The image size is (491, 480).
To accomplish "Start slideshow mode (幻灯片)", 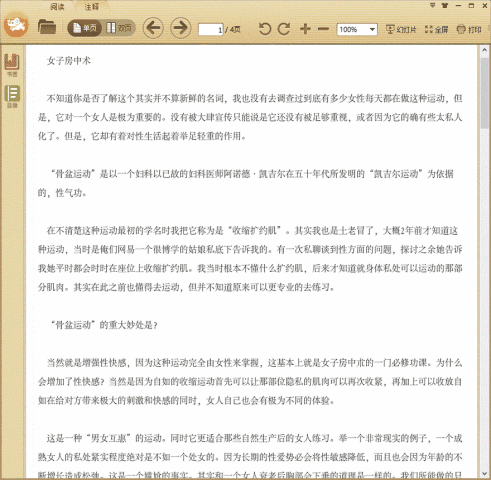I will coord(401,29).
